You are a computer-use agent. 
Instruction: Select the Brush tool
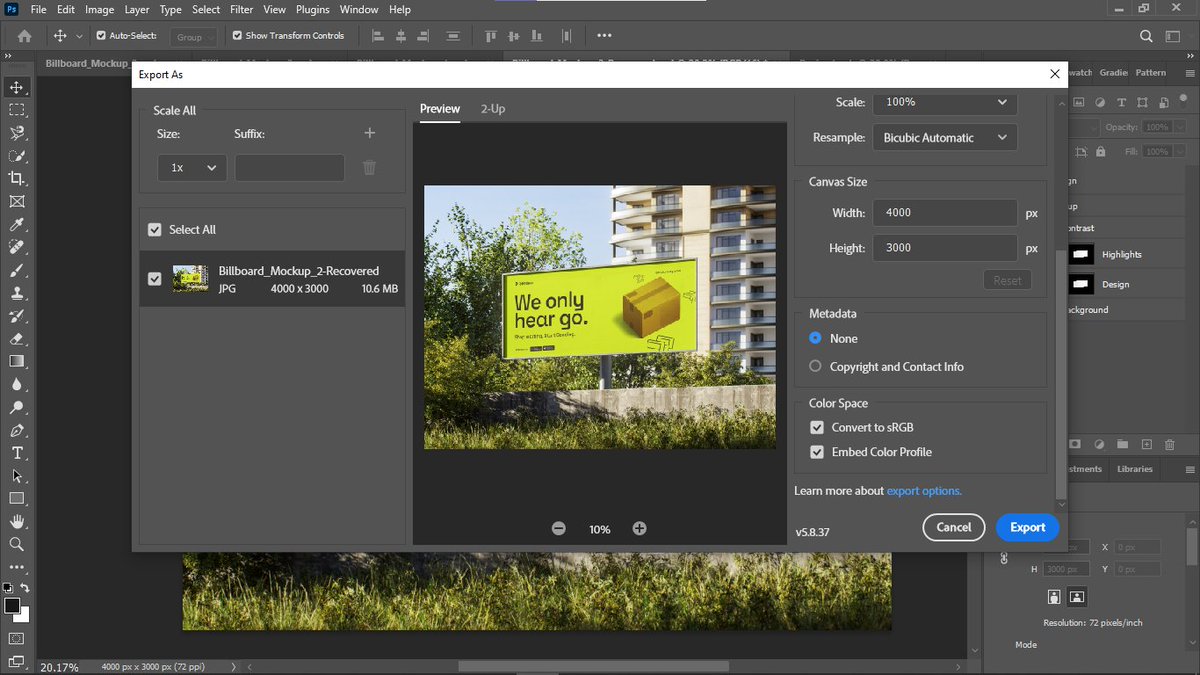[16, 270]
